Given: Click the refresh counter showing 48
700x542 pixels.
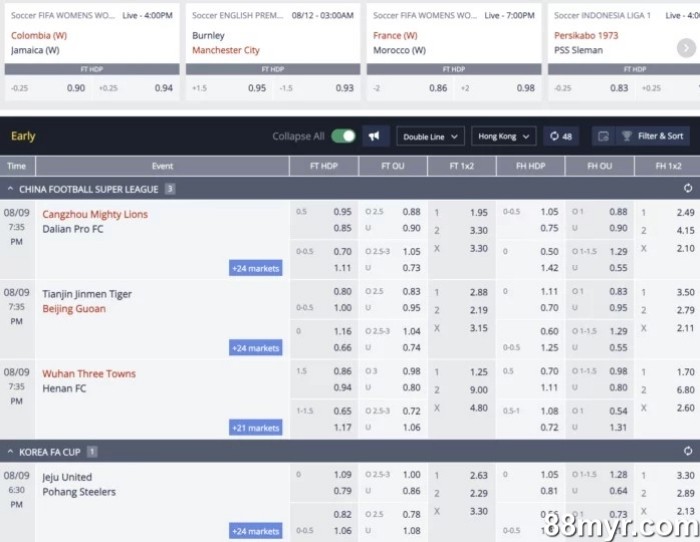Looking at the screenshot, I should coord(561,136).
